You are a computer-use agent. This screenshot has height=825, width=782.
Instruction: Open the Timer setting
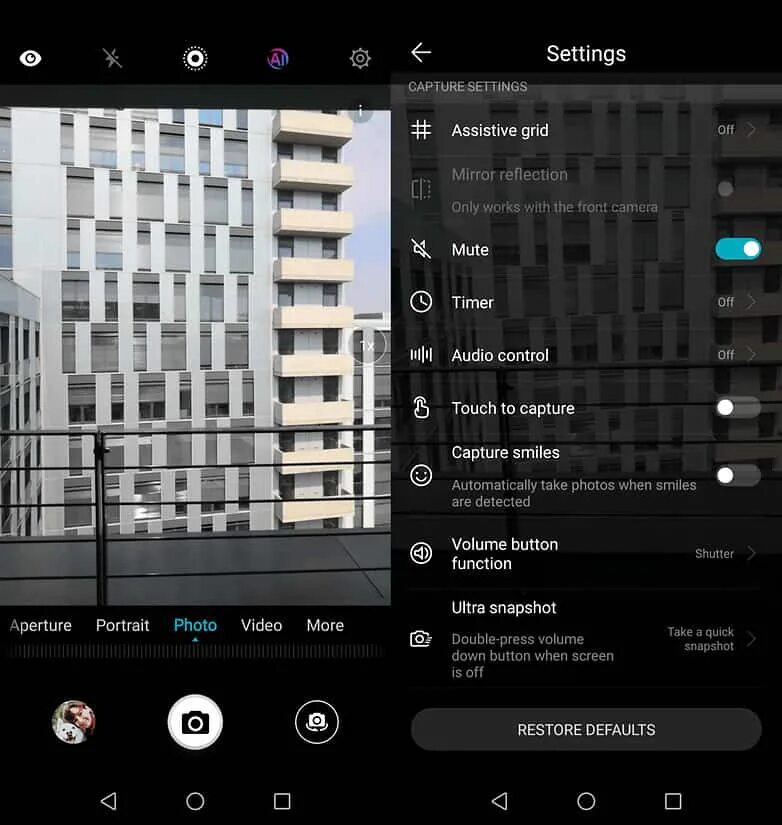coord(586,303)
